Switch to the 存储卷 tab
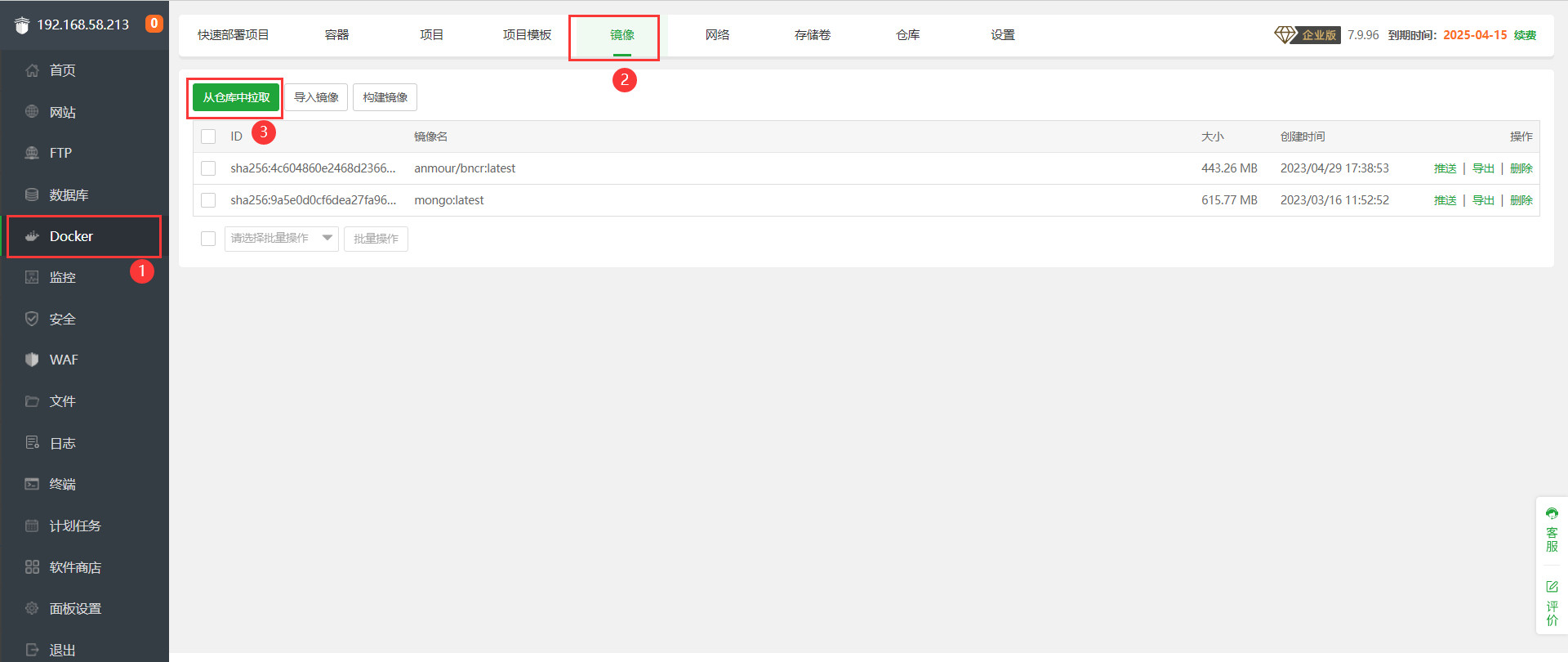1568x662 pixels. [x=813, y=35]
